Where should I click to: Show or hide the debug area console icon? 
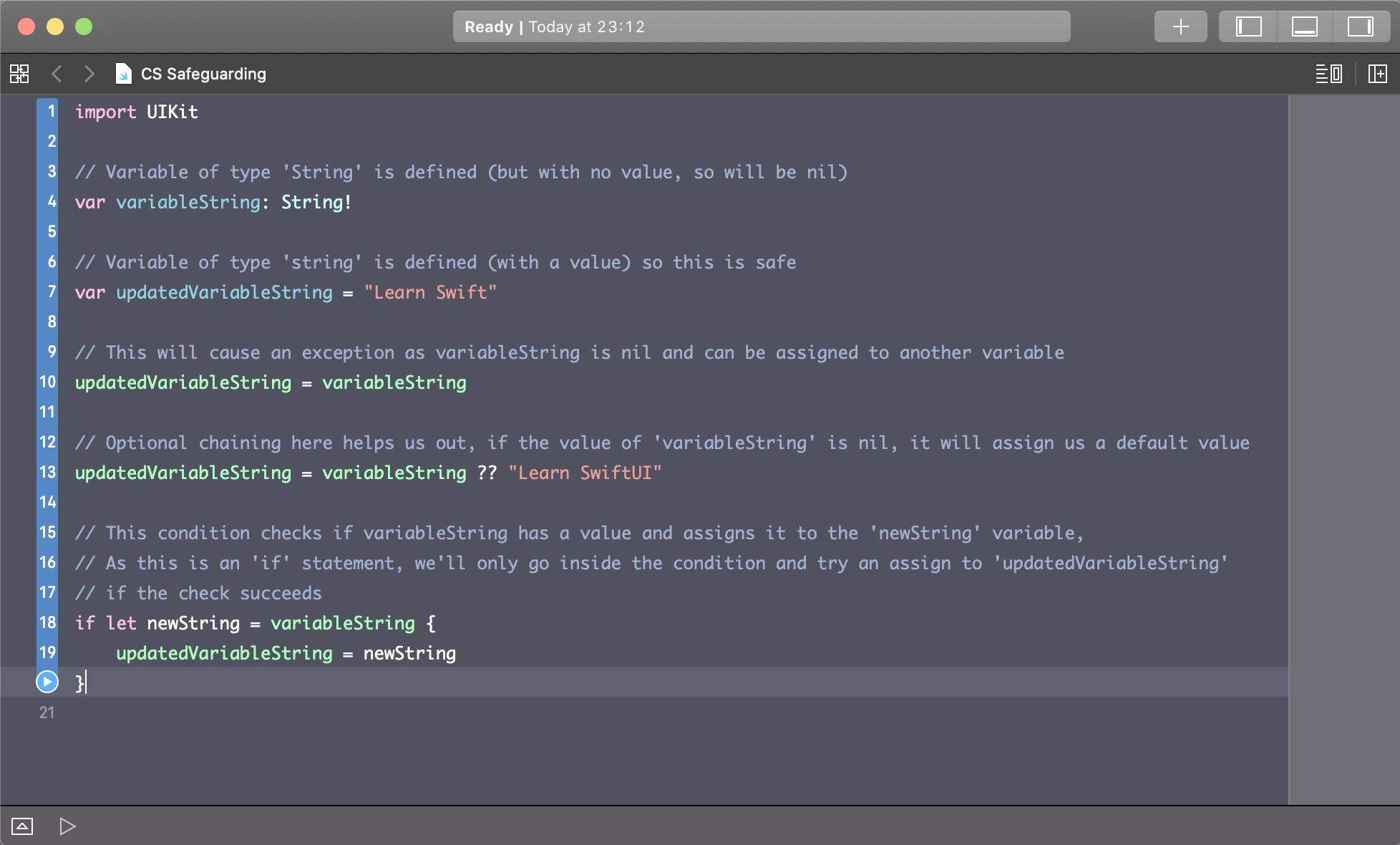pos(22,826)
